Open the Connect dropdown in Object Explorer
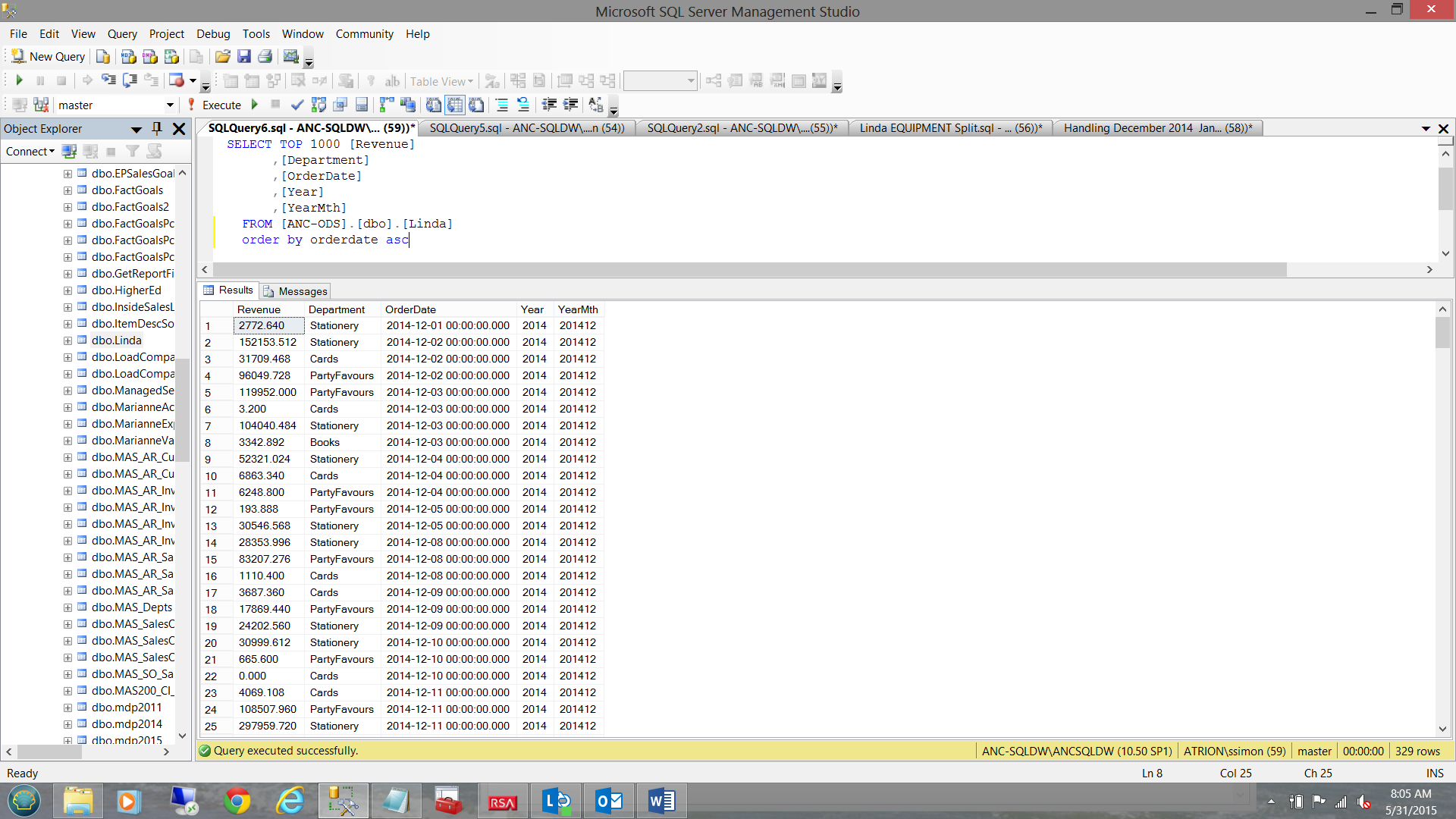Viewport: 1456px width, 819px height. (30, 152)
